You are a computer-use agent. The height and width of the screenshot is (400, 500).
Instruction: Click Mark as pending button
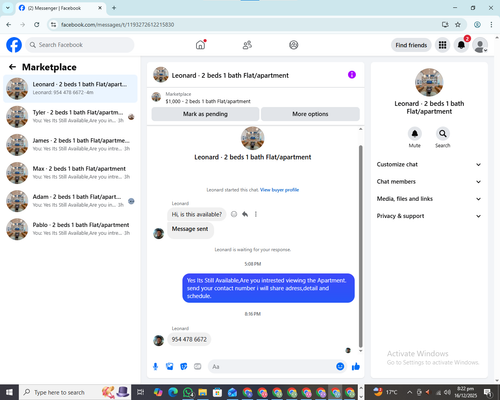point(205,114)
